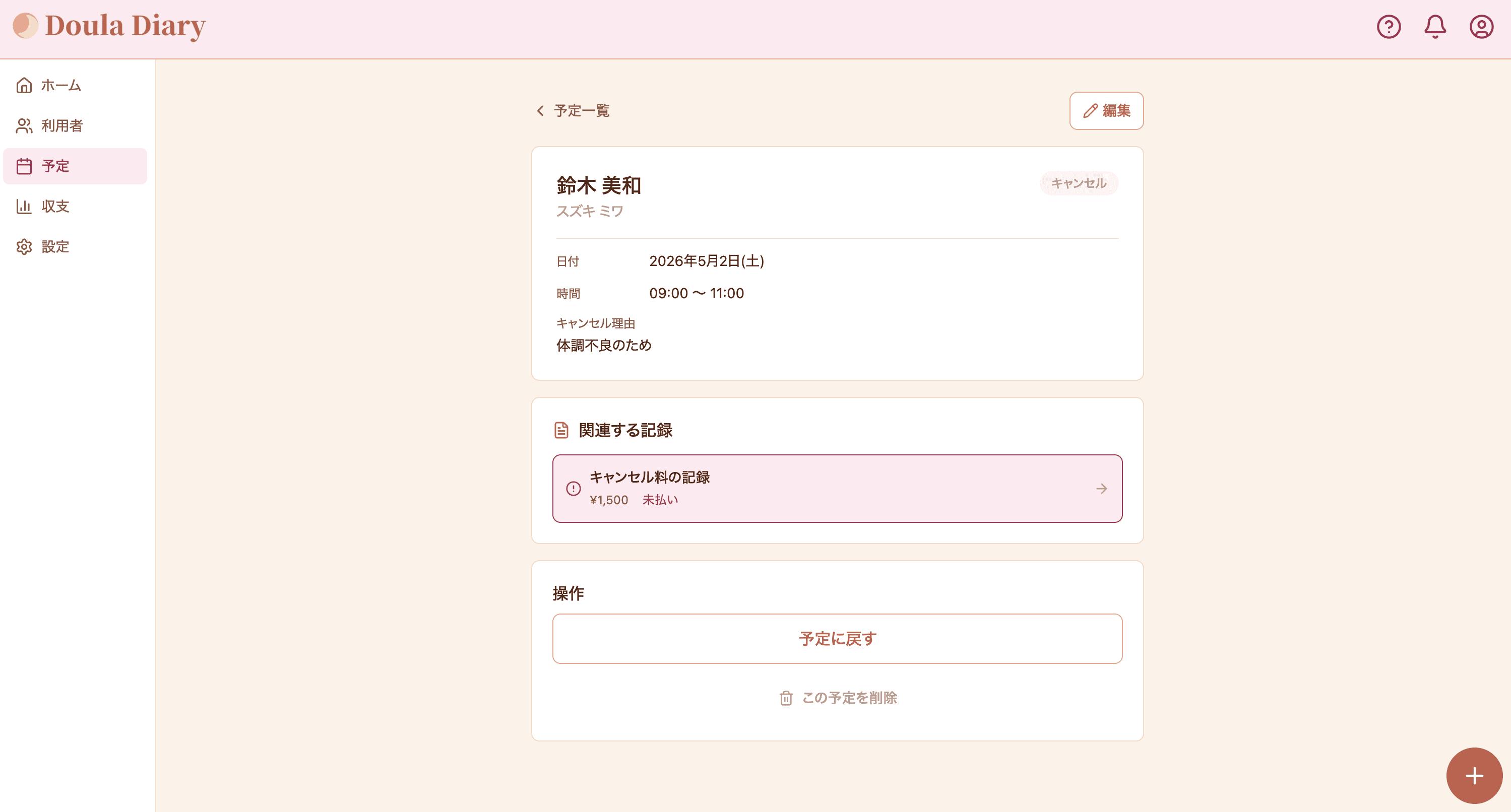Click the time 09:00 〜 11:00
Screen dimensions: 1511x812
696,293
